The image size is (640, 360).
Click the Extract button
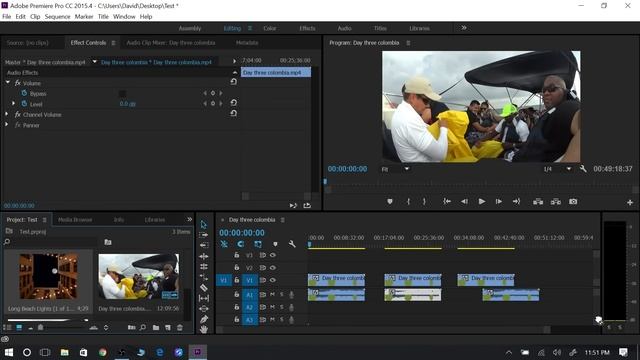click(x=556, y=202)
